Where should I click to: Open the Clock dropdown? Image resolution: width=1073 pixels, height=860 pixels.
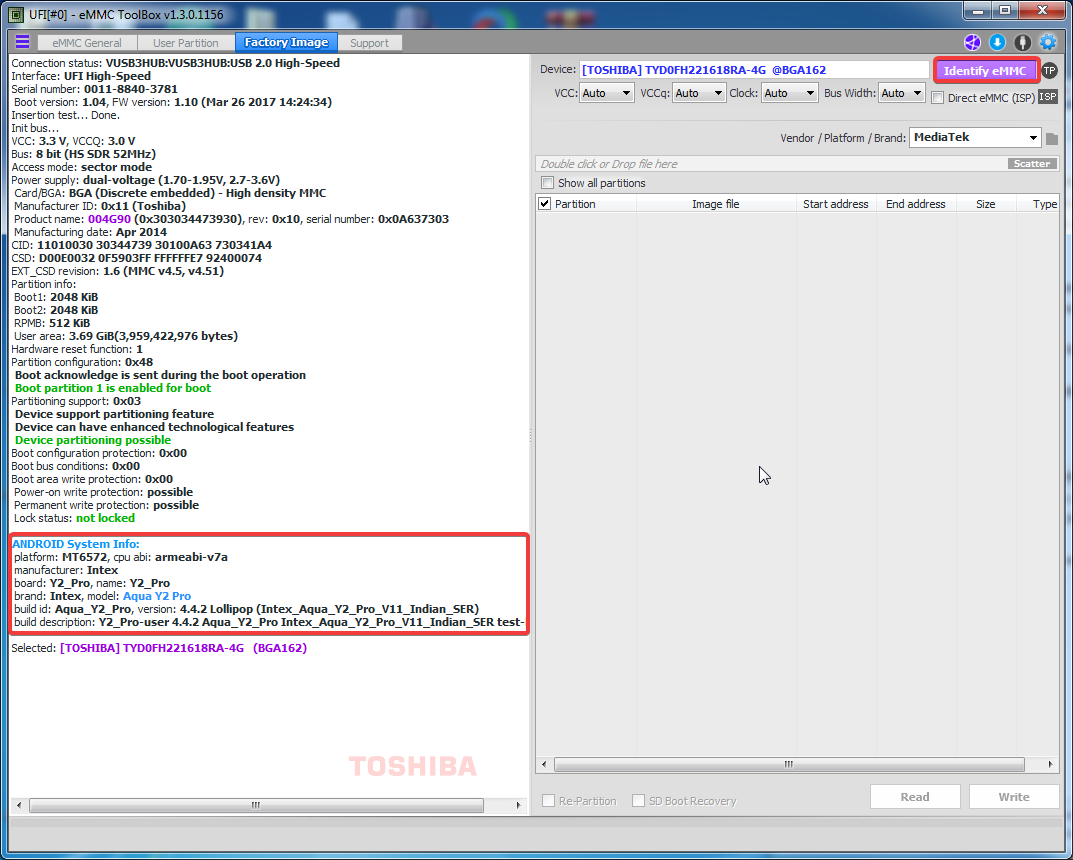pos(790,93)
